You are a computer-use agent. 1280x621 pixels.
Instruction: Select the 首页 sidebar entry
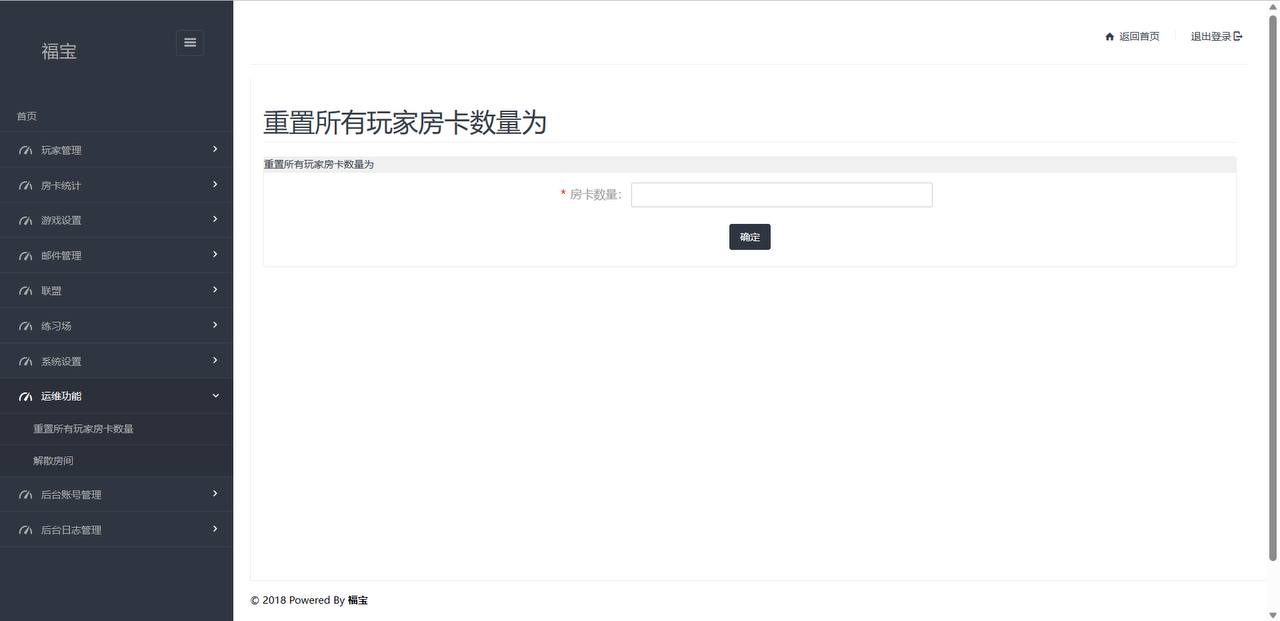(27, 116)
